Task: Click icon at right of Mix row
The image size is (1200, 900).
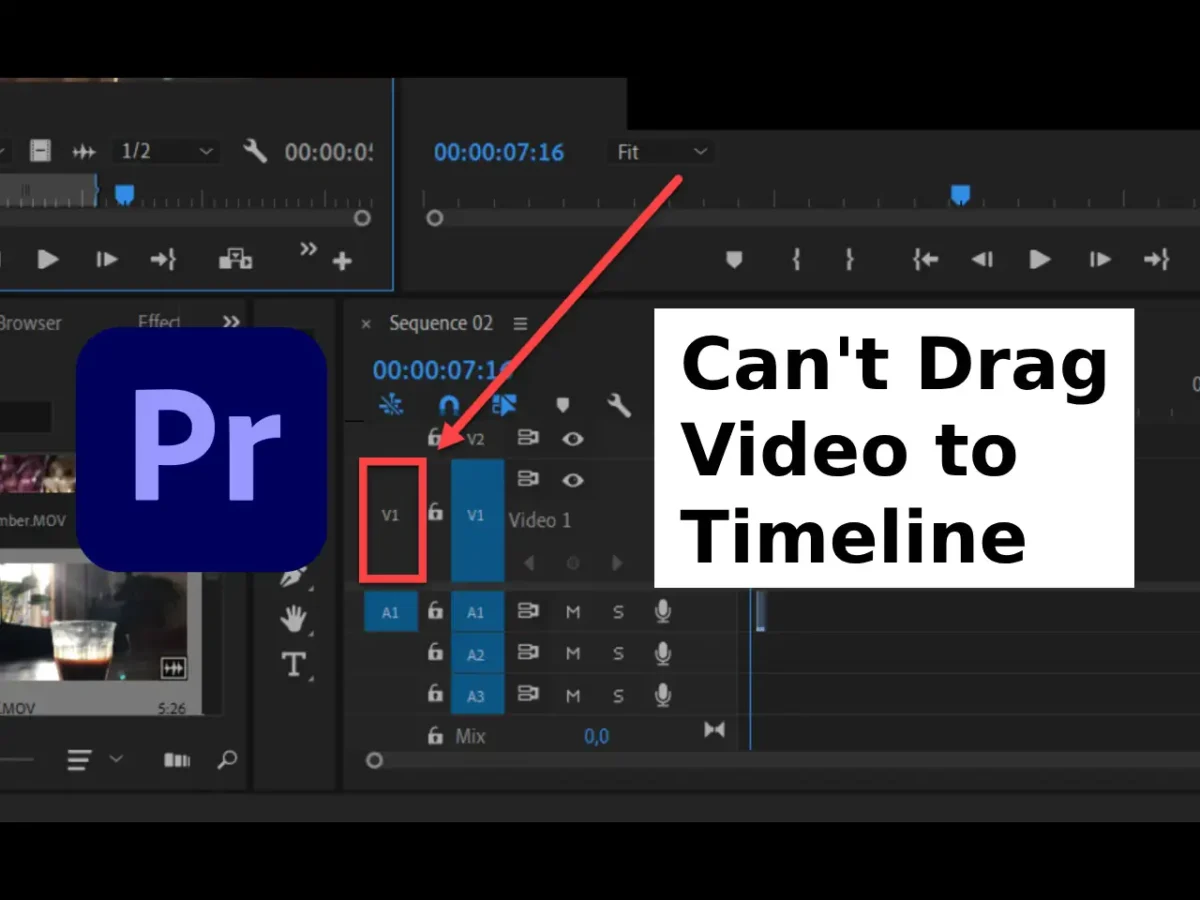Action: pyautogui.click(x=714, y=730)
